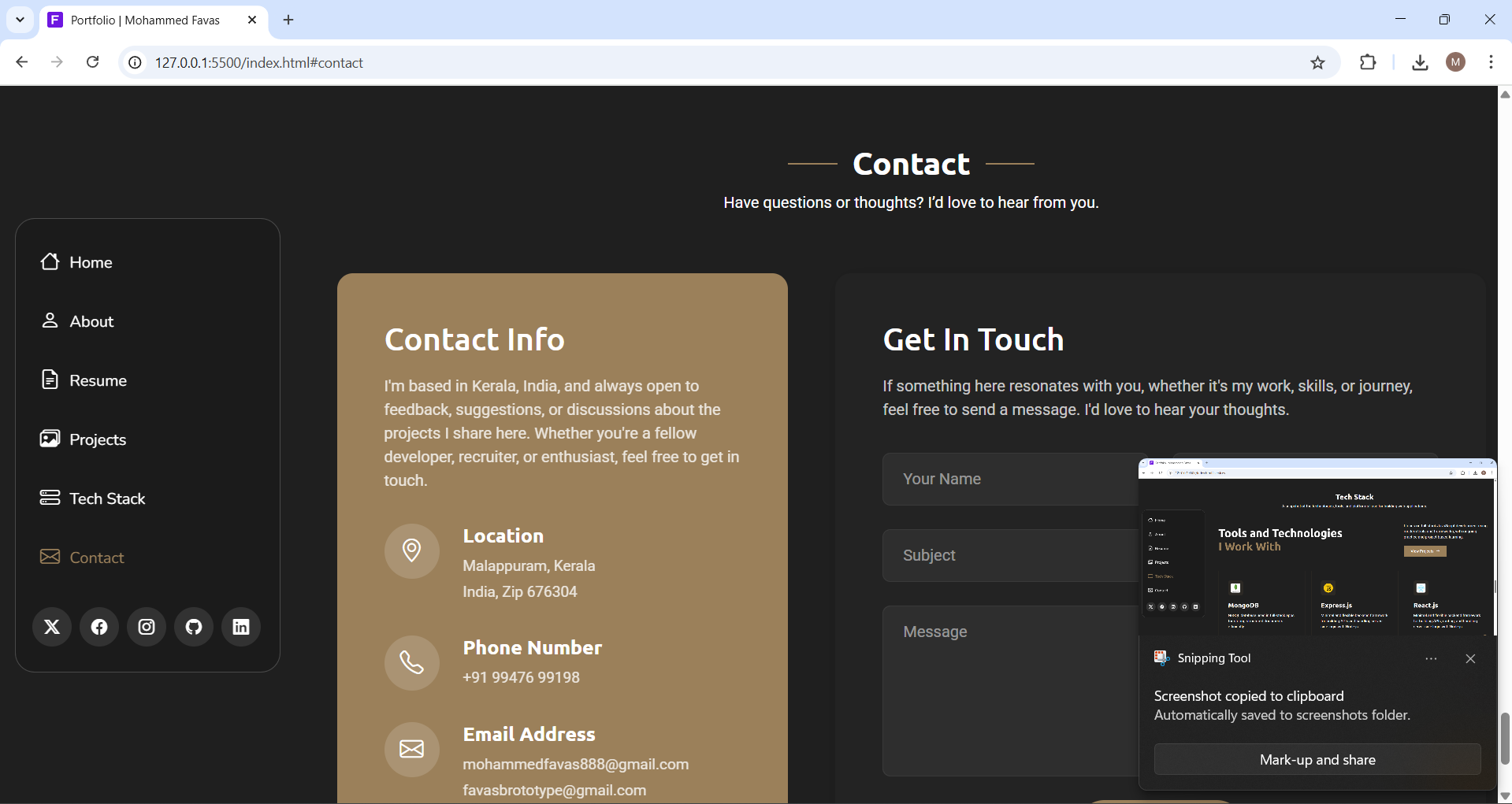Dismiss the Snipping Tool notification
1512x804 pixels.
(x=1470, y=658)
